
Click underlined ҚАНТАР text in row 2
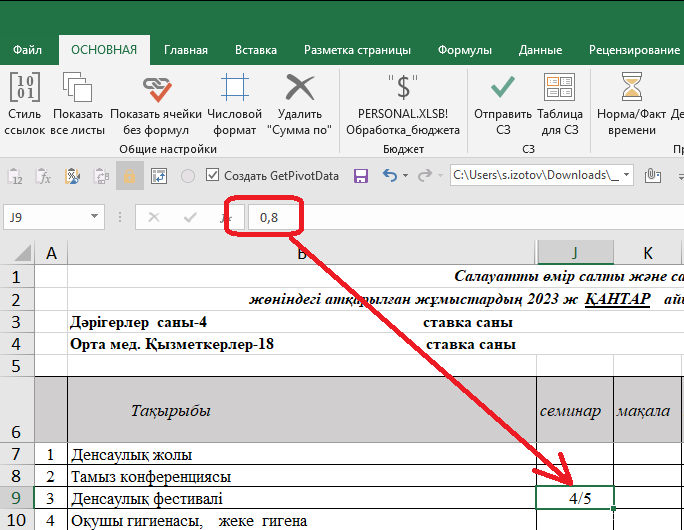(617, 299)
